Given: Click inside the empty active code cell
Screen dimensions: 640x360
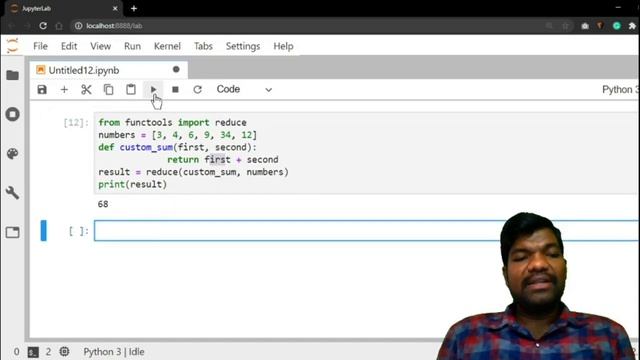Looking at the screenshot, I should pos(366,231).
